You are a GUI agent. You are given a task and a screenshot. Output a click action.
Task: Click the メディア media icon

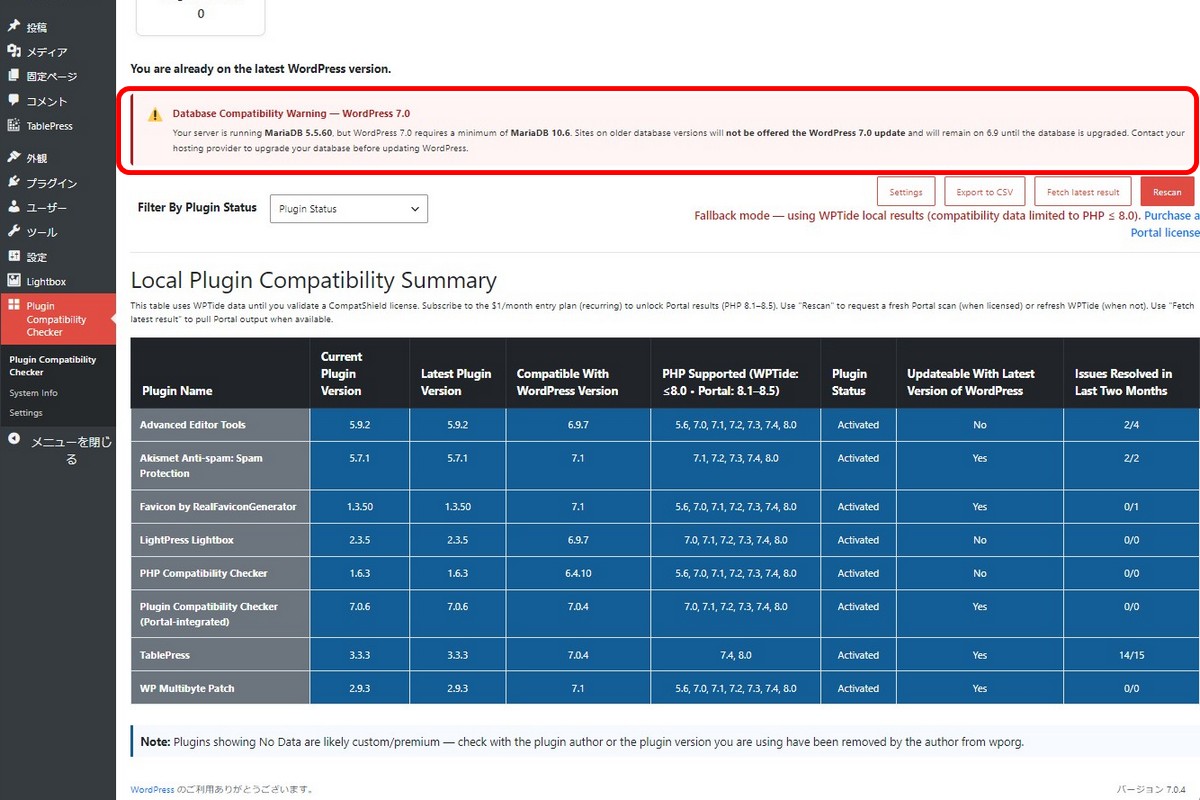click(14, 51)
